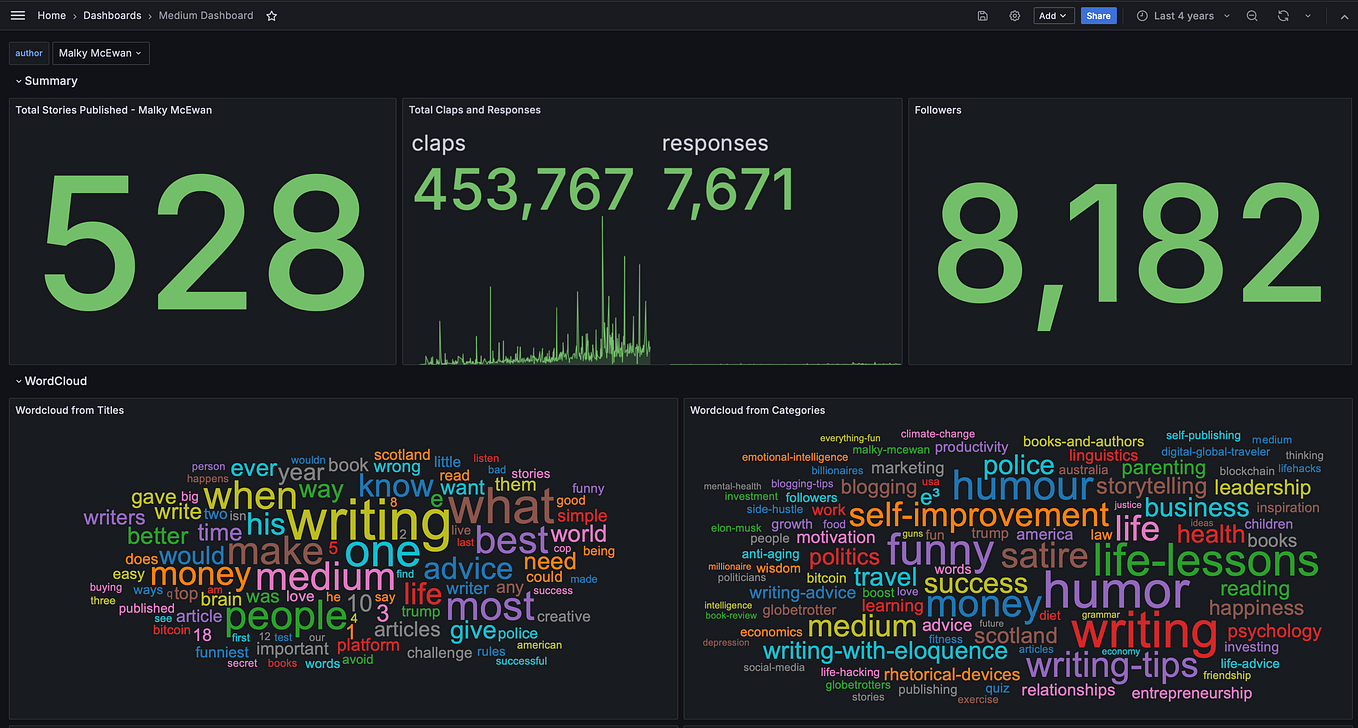Click 'psychology' in Categories wordcloud
Image resolution: width=1358 pixels, height=728 pixels.
point(1274,632)
